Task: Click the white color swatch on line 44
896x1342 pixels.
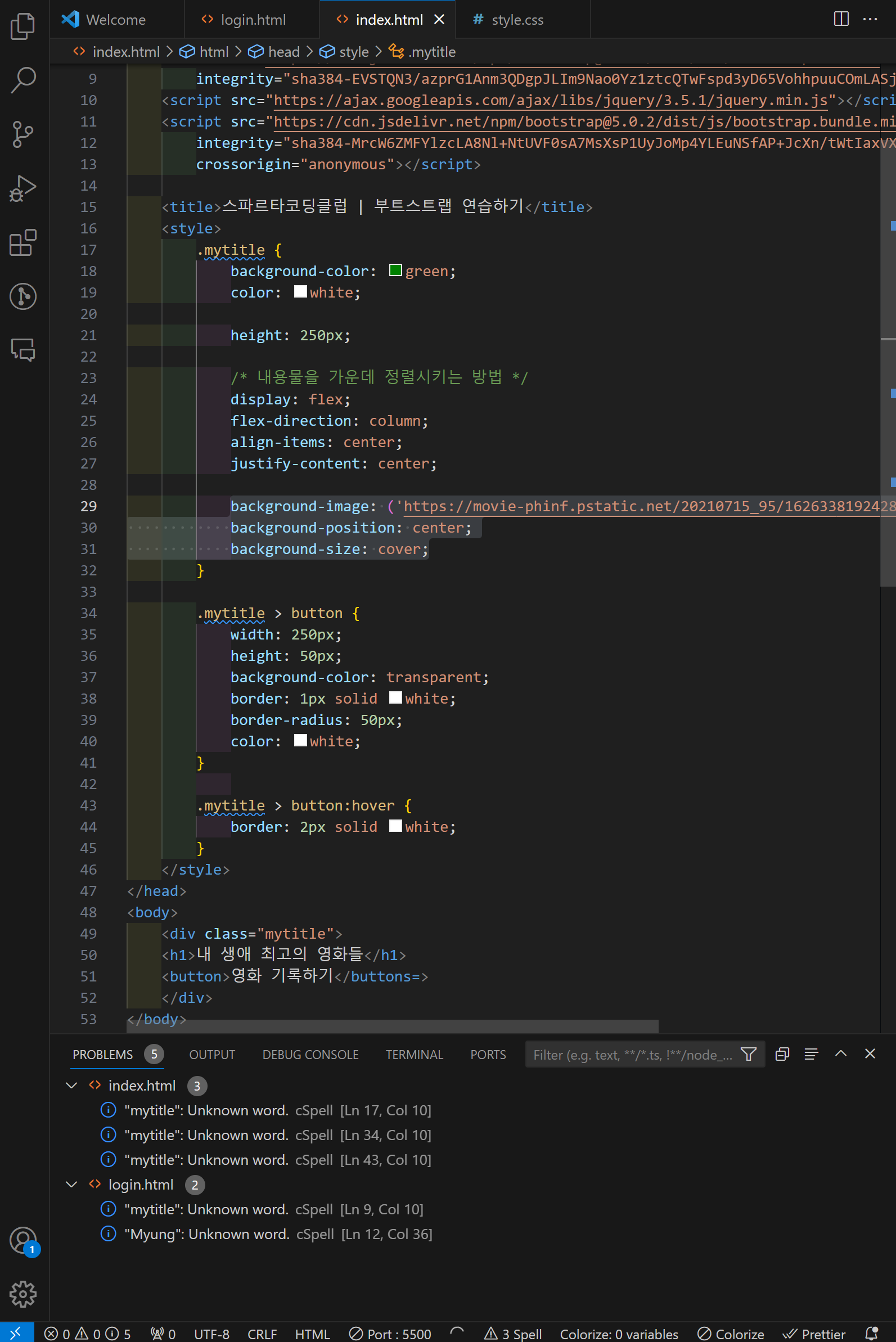Action: [395, 826]
